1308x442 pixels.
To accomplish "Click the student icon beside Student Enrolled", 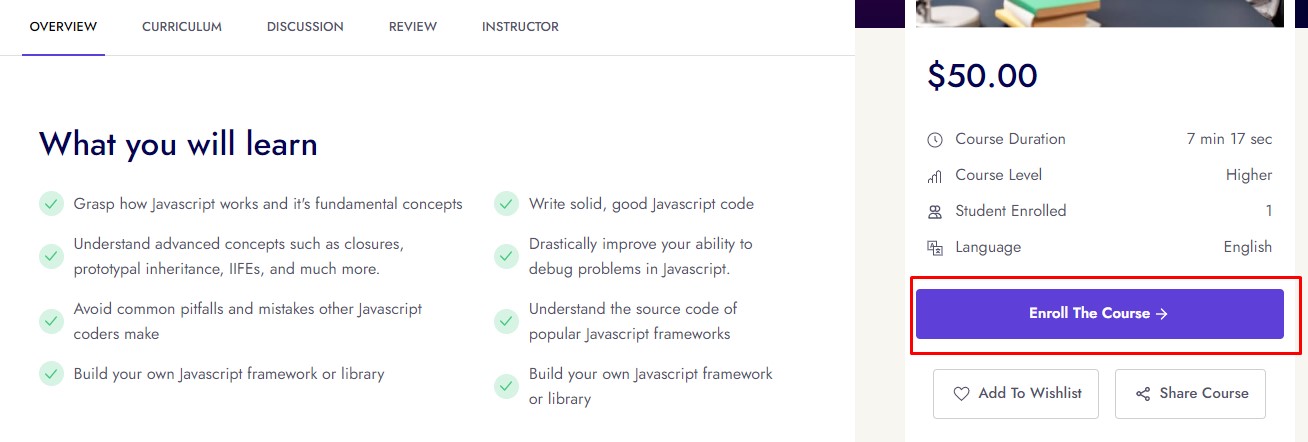I will [x=935, y=212].
